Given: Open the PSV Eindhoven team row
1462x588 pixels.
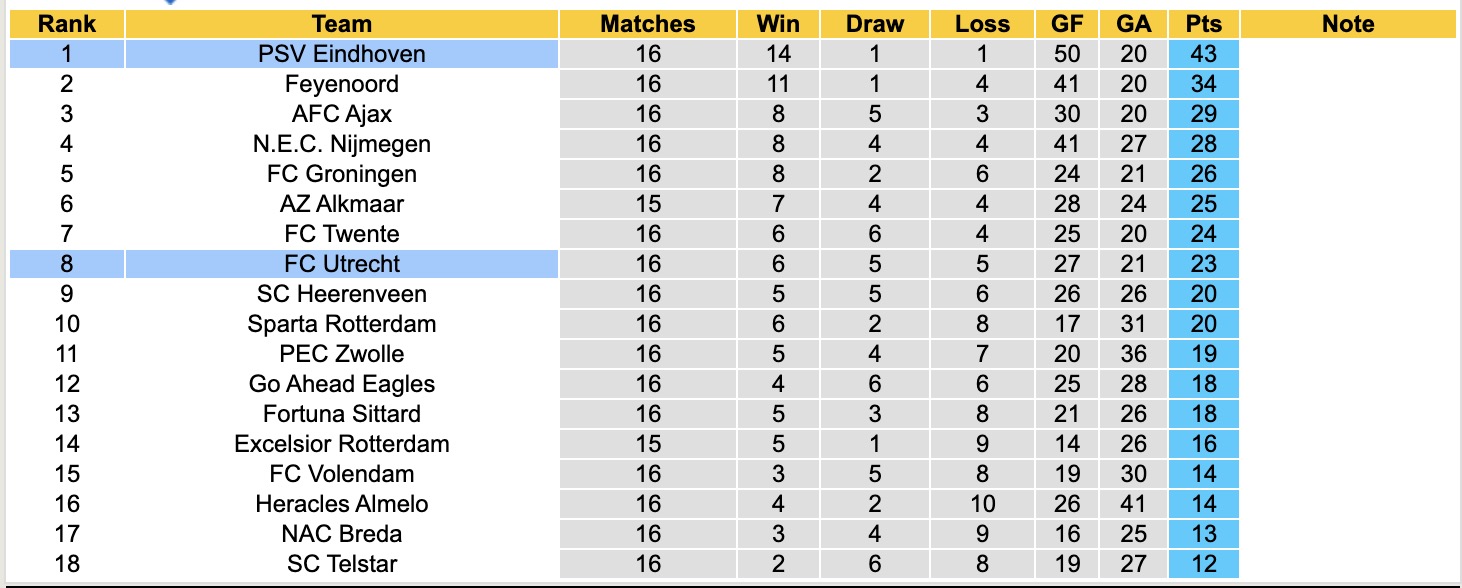Looking at the screenshot, I should point(341,54).
